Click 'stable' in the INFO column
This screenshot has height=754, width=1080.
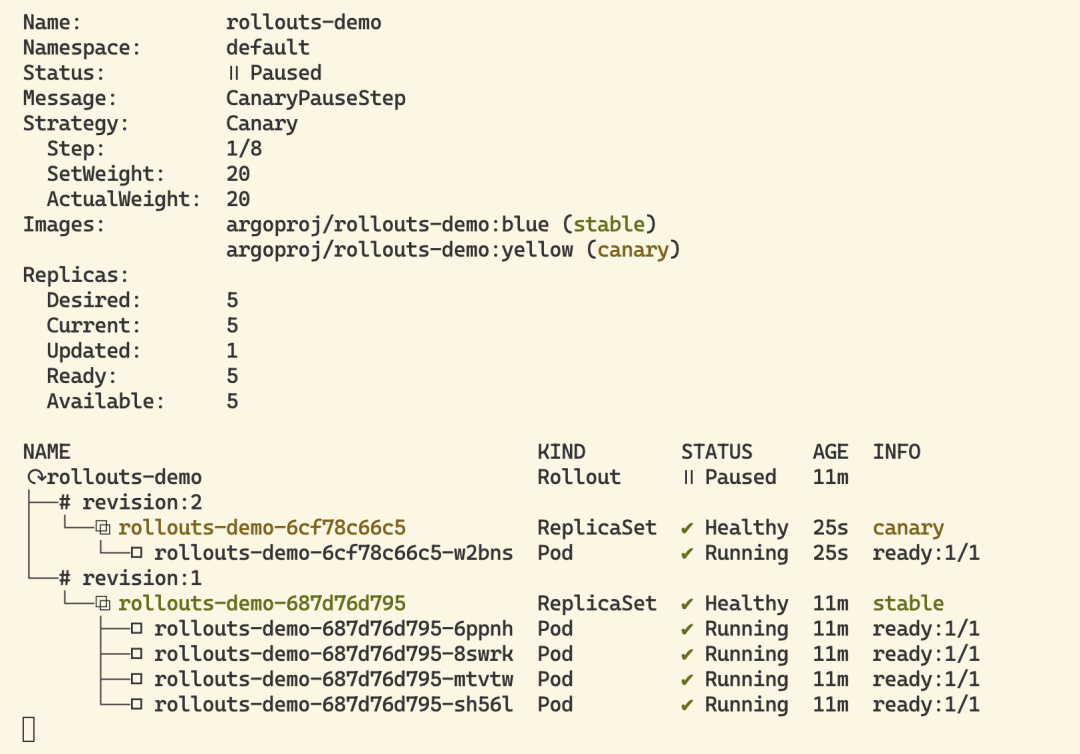pyautogui.click(x=908, y=604)
